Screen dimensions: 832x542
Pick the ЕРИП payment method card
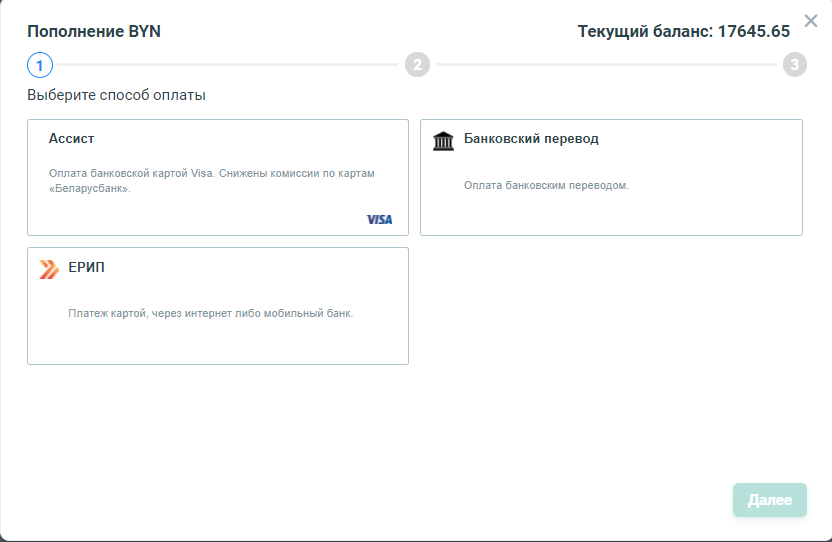(218, 306)
